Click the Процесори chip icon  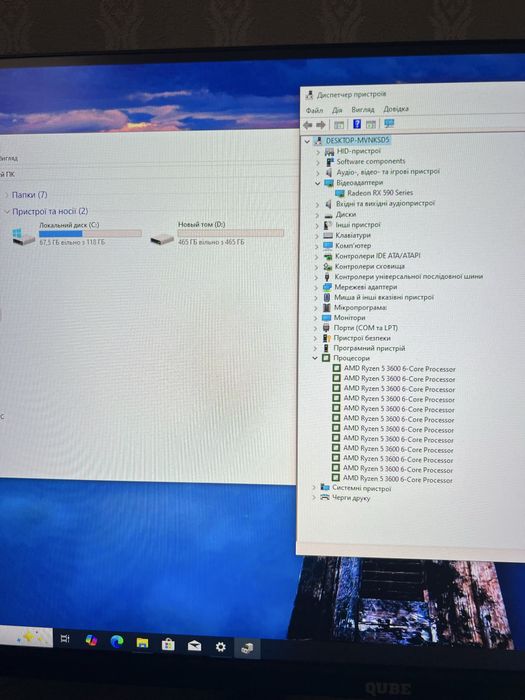coord(326,358)
